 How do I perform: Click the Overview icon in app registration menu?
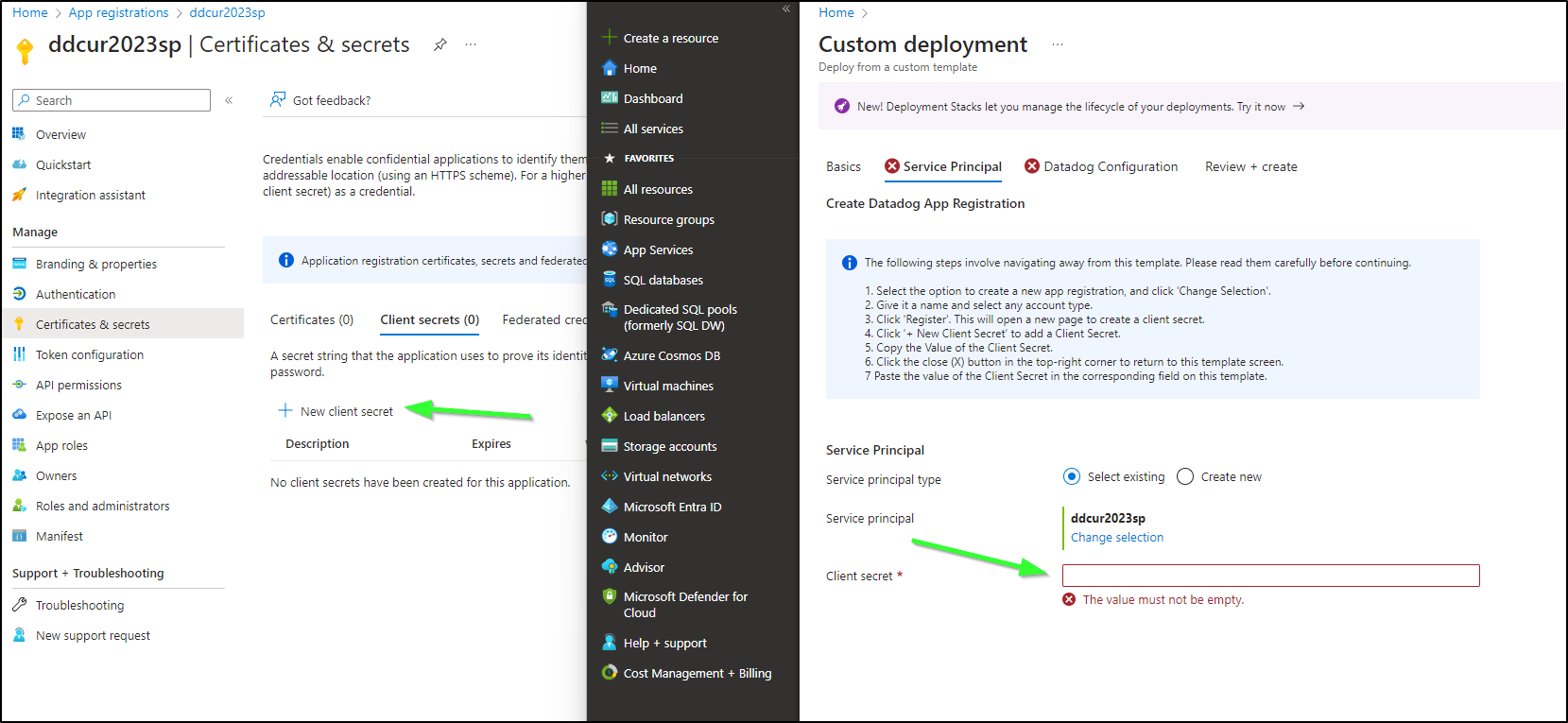(x=19, y=134)
